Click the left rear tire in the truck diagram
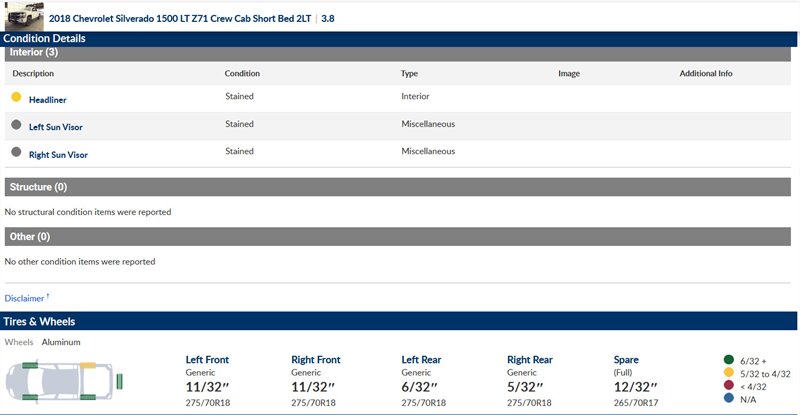800x415 pixels. 87,396
